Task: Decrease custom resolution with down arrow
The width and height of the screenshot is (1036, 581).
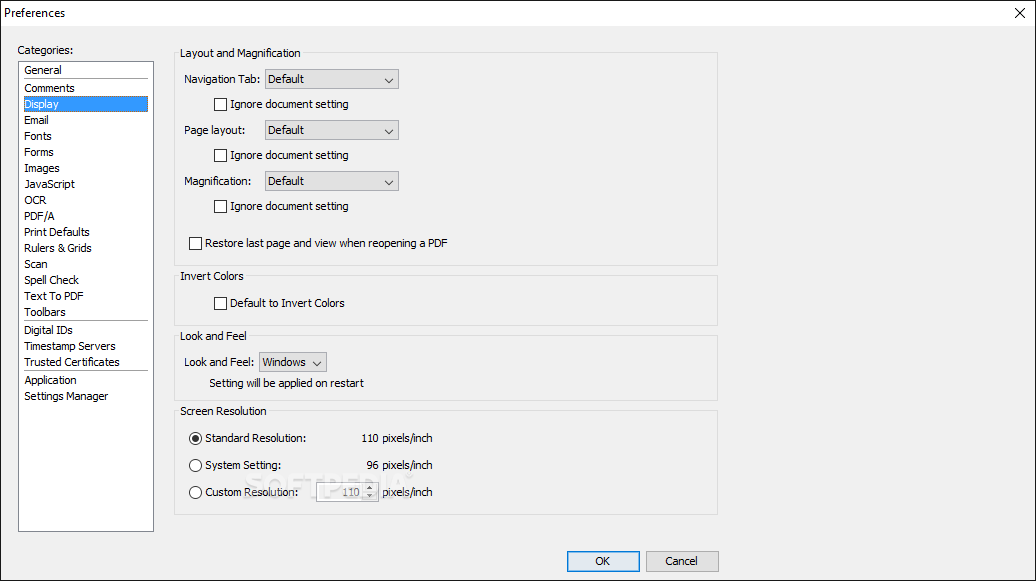Action: (x=370, y=496)
